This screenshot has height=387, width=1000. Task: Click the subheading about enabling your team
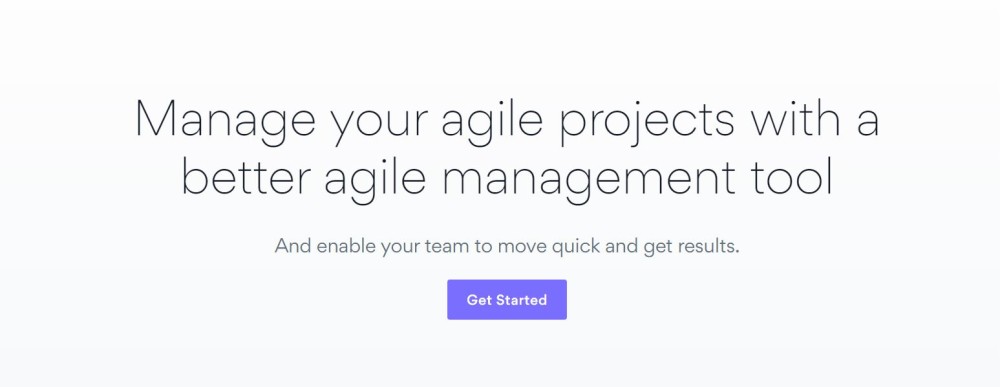point(507,246)
